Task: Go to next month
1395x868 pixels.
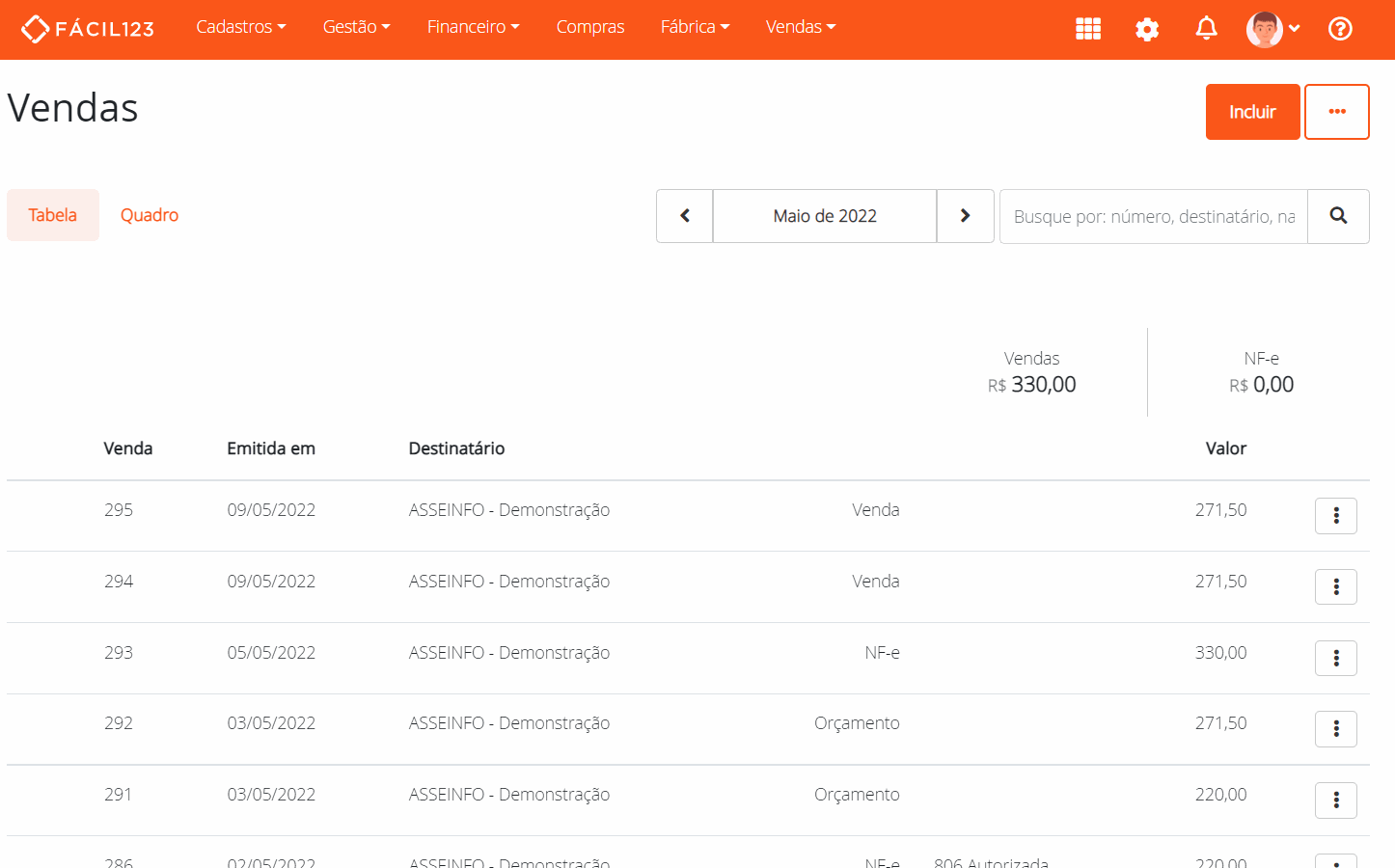Action: pyautogui.click(x=965, y=216)
